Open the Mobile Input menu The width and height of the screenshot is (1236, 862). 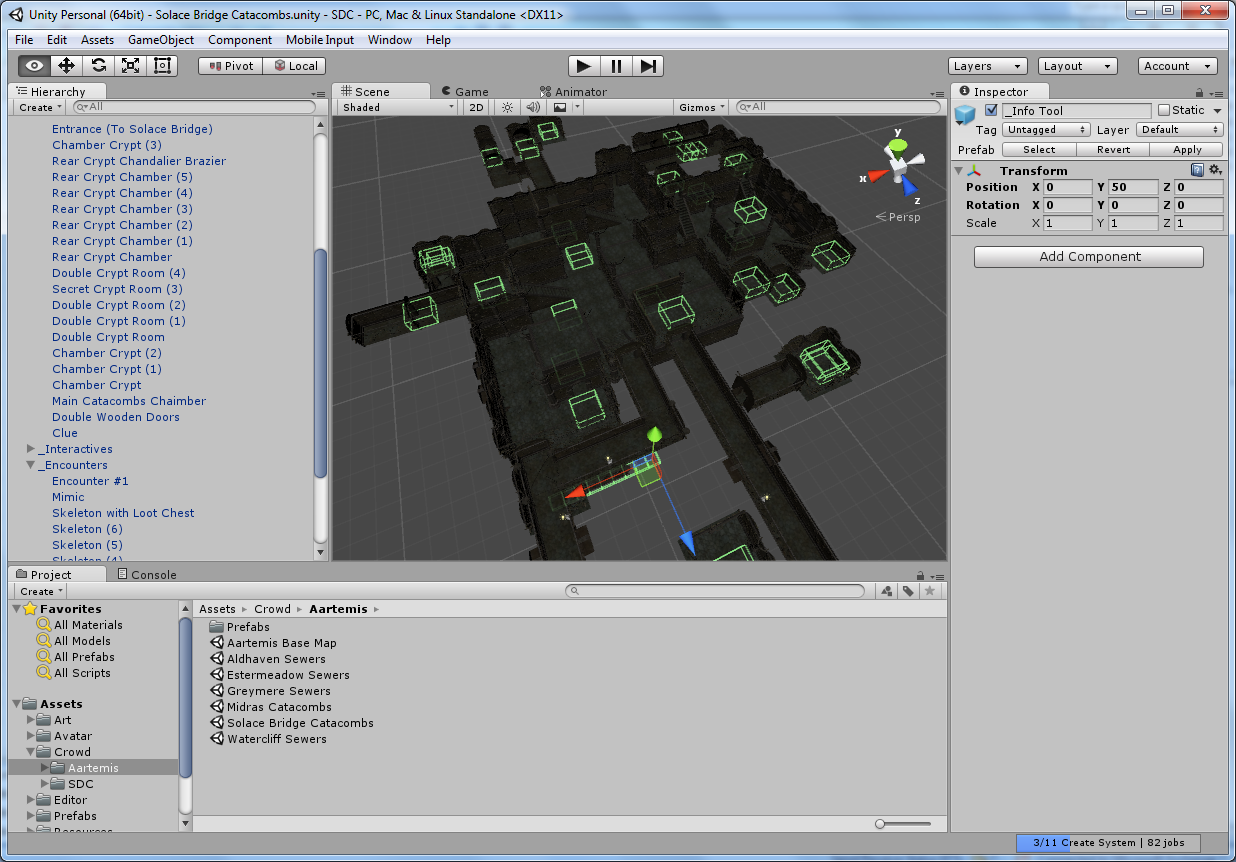click(320, 40)
